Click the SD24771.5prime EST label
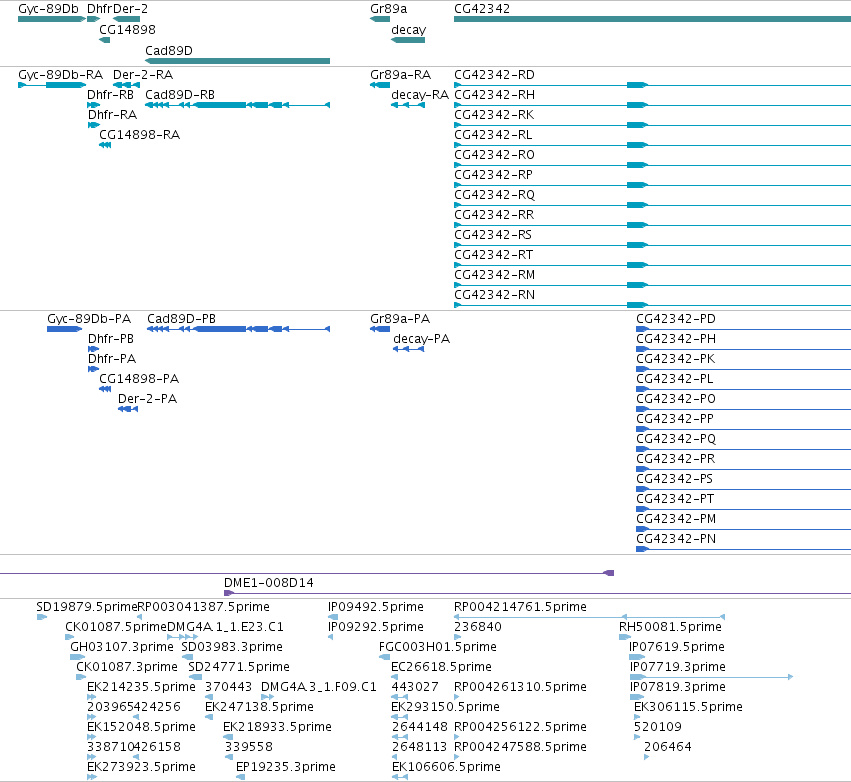The width and height of the screenshot is (851, 782). (239, 666)
